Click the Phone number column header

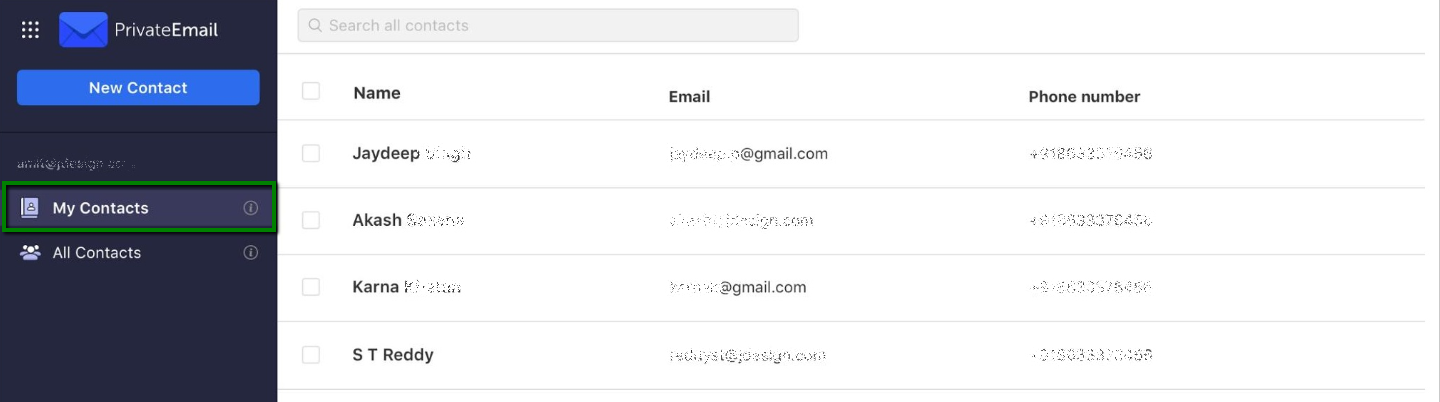coord(1084,97)
